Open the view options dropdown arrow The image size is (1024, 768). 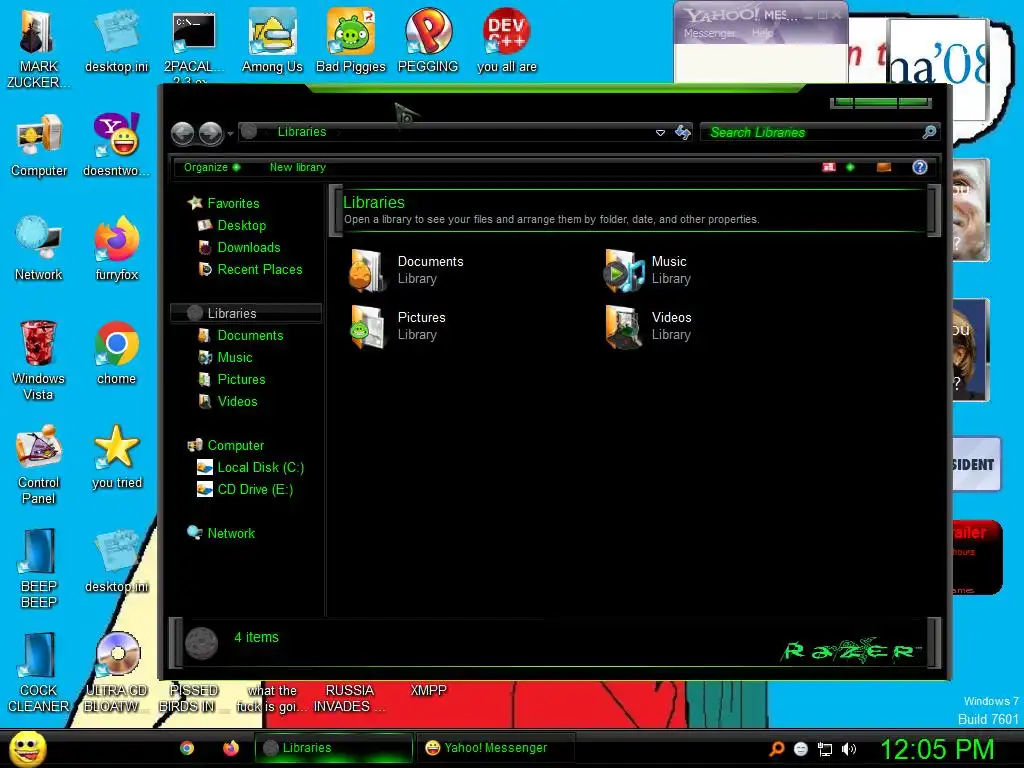(850, 167)
